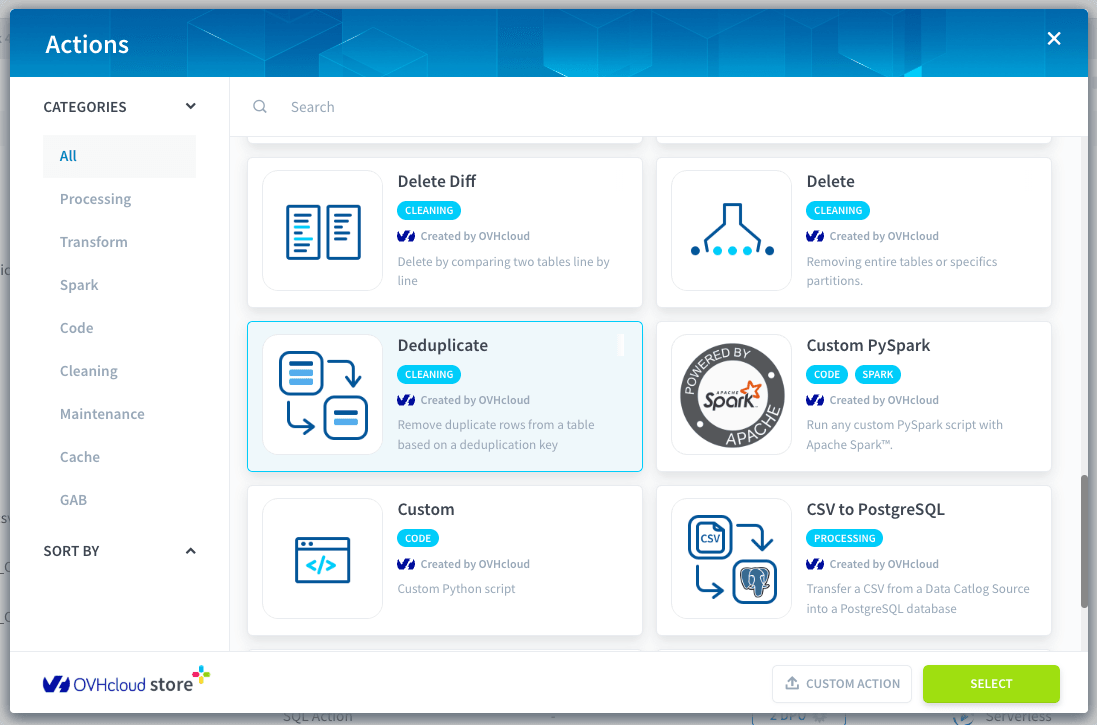The height and width of the screenshot is (725, 1097).
Task: Select the Deduplicate card title
Action: [x=443, y=345]
